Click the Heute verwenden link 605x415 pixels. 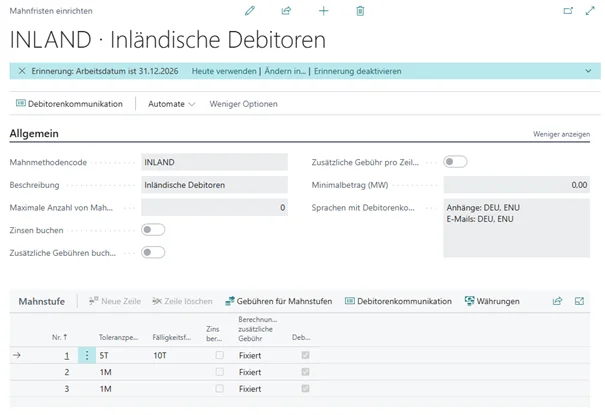223,71
